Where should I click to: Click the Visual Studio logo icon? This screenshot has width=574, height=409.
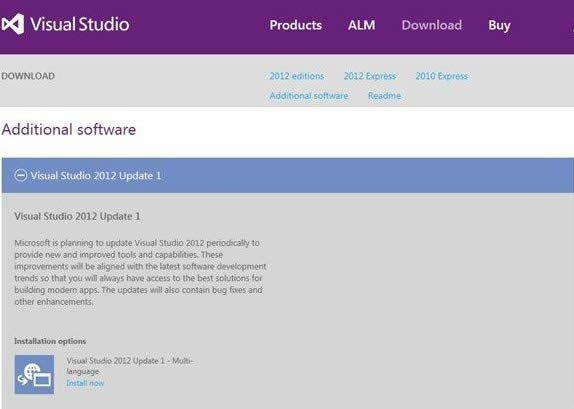tap(13, 24)
